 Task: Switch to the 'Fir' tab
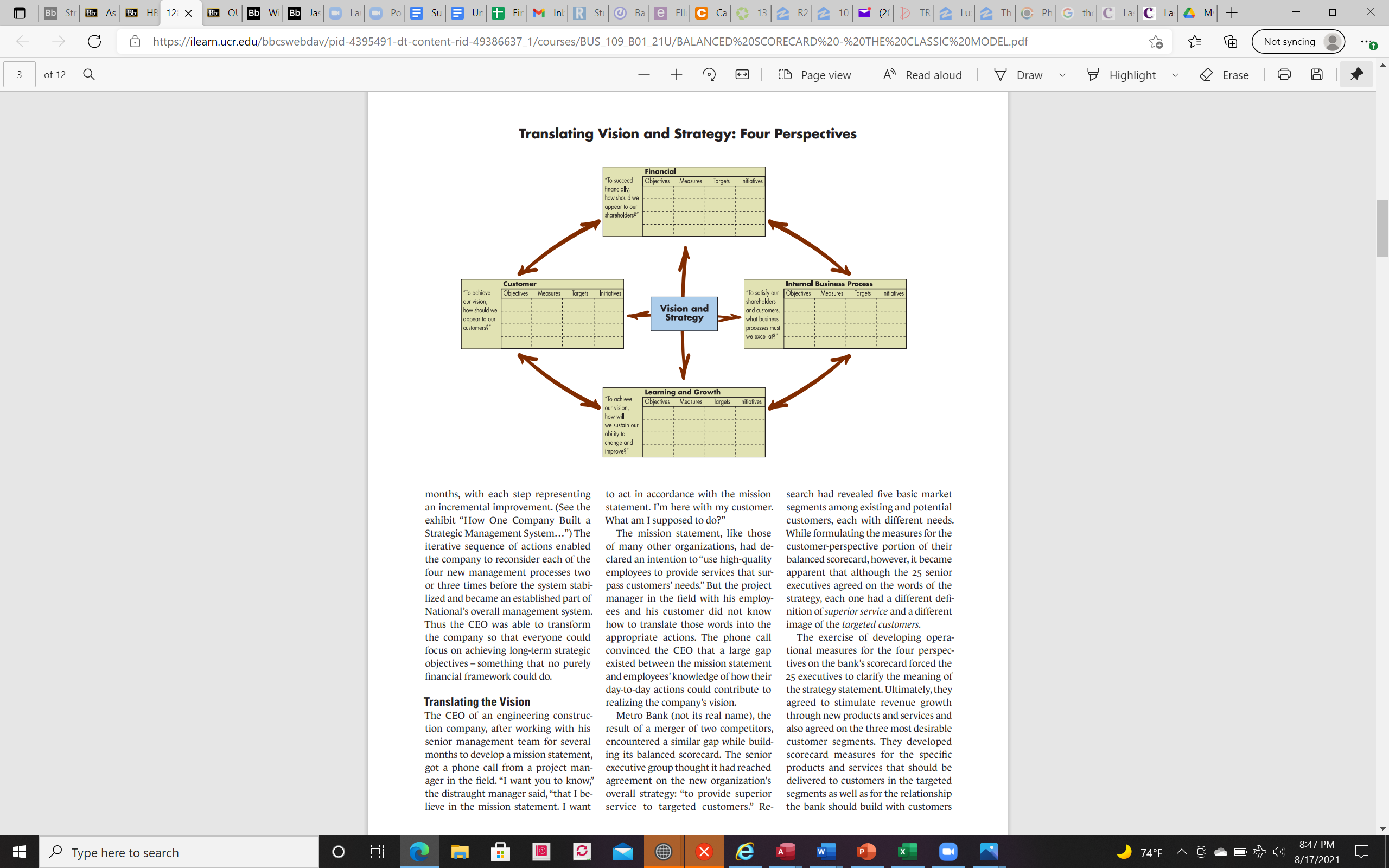coord(507,12)
